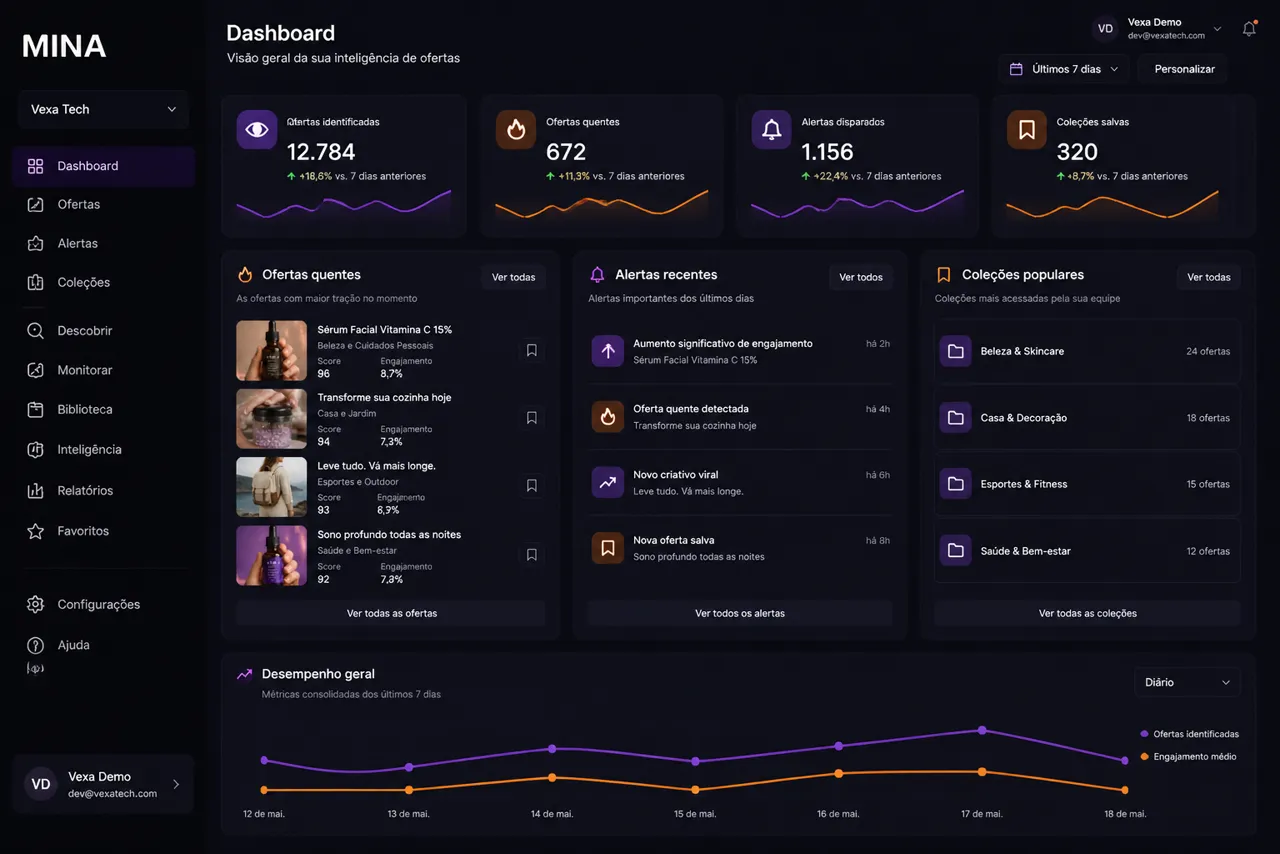This screenshot has width=1280, height=854.
Task: Open the Últimos 7 dias date range dropdown
Action: (1064, 69)
